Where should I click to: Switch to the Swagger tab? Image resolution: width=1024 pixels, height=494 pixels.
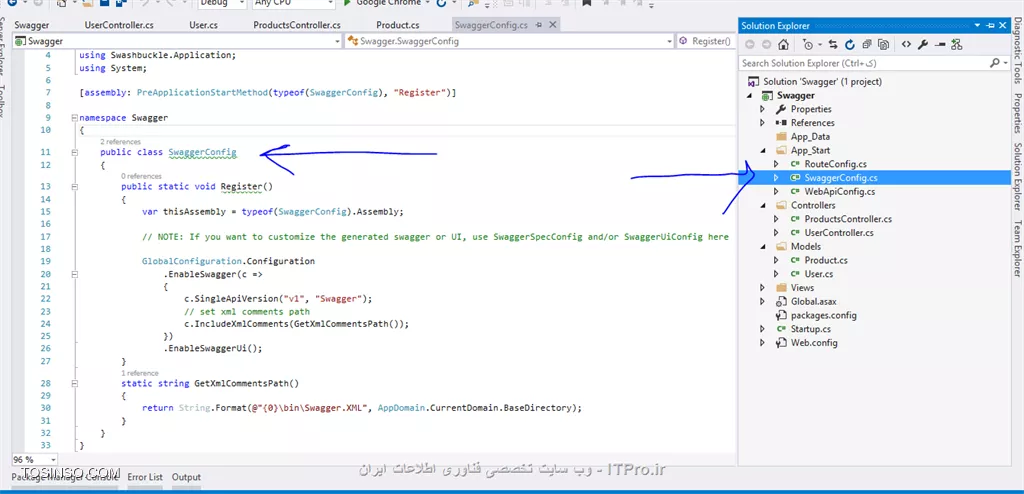32,25
